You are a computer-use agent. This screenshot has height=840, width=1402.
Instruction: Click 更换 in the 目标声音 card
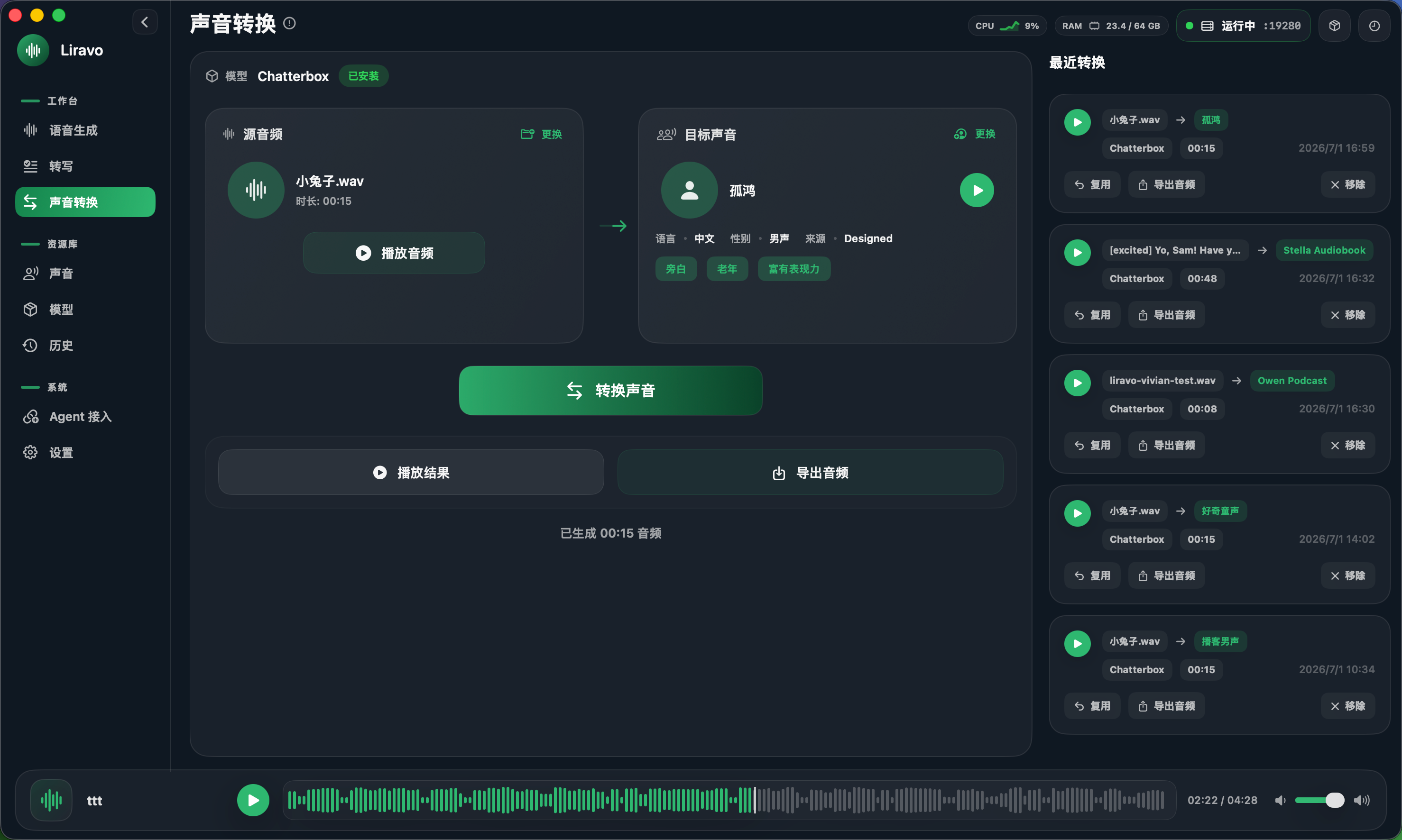[975, 134]
